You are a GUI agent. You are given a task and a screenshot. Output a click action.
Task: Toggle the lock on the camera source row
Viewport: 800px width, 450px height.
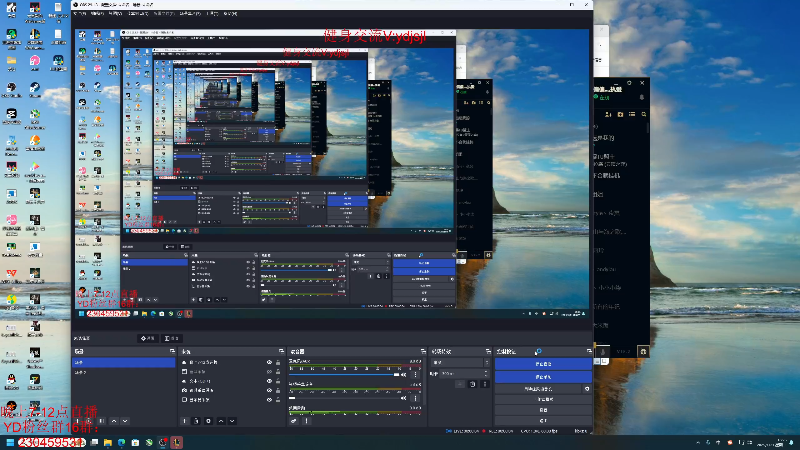[278, 390]
